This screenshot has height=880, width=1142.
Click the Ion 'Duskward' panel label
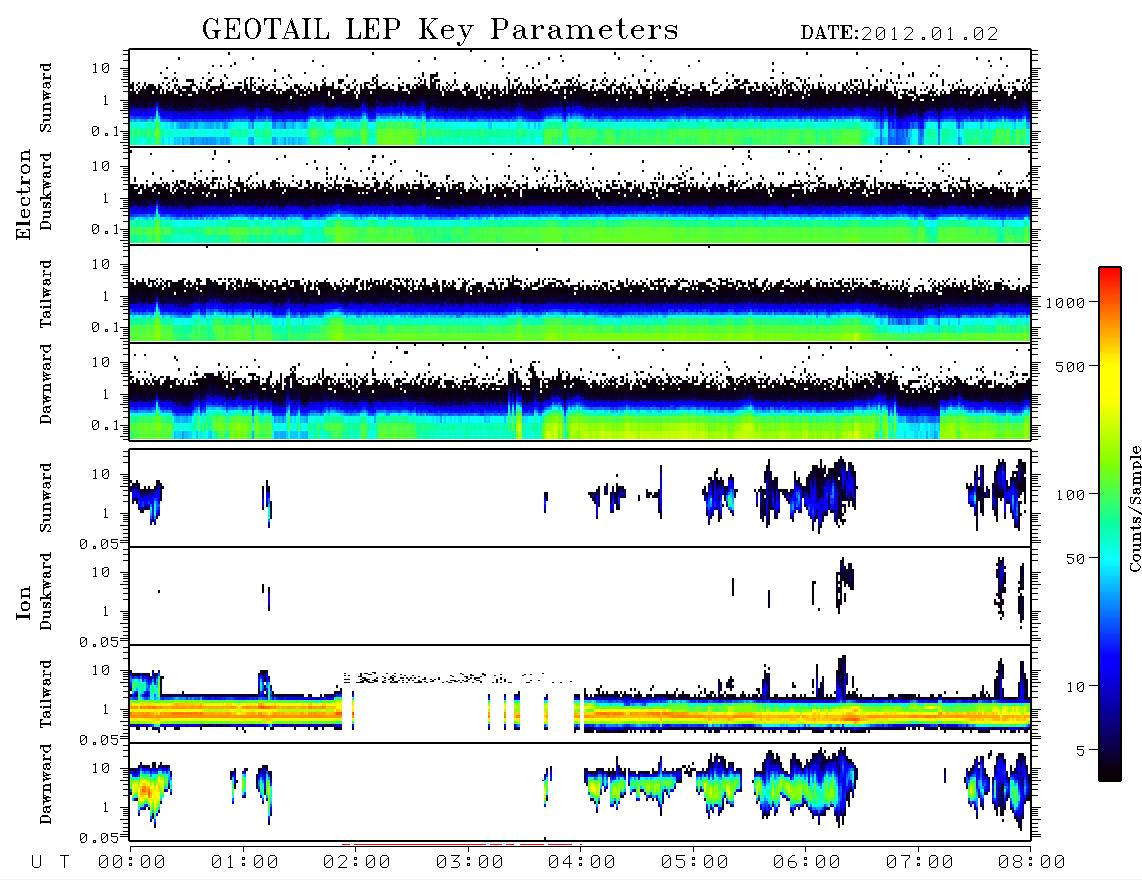[46, 591]
